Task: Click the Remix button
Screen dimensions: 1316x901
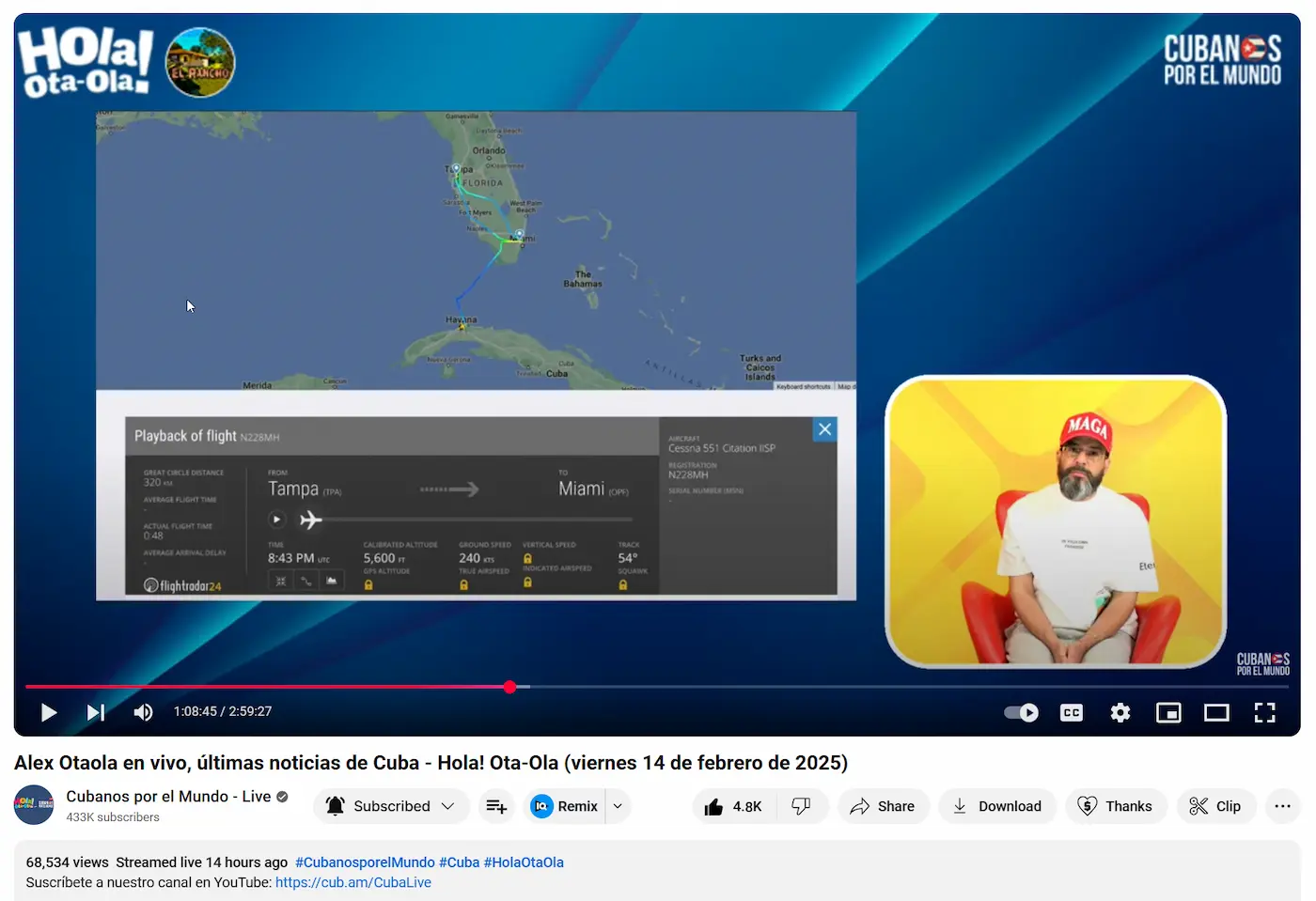Action: (x=565, y=806)
